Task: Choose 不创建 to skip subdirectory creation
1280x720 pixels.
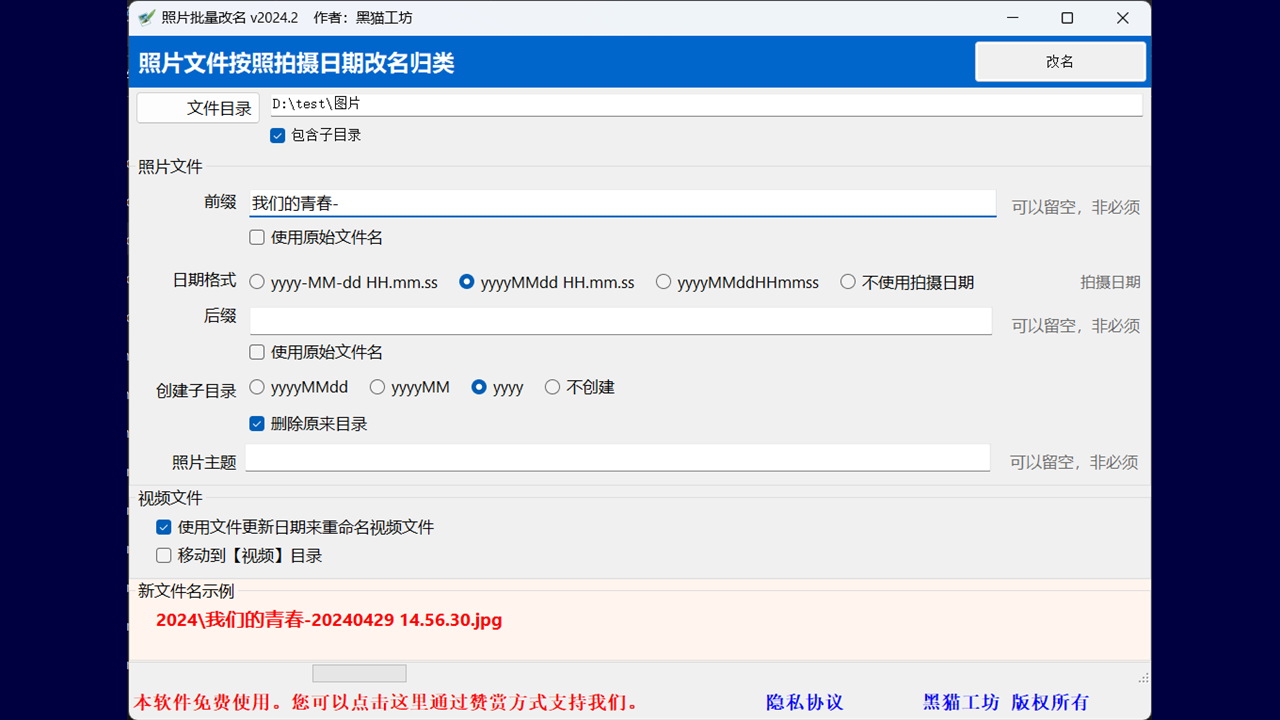Action: (x=552, y=387)
